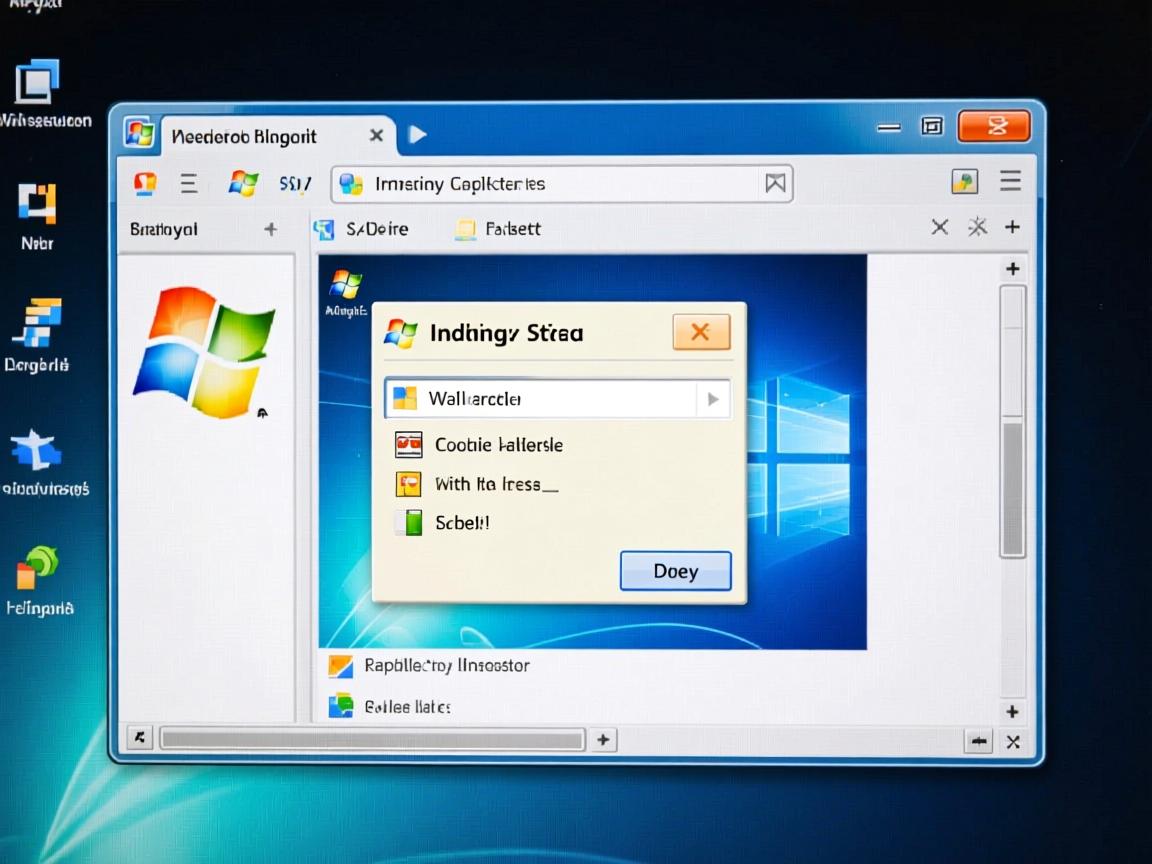1152x864 pixels.
Task: Open the hamburger menu at top right
Action: click(x=1010, y=181)
